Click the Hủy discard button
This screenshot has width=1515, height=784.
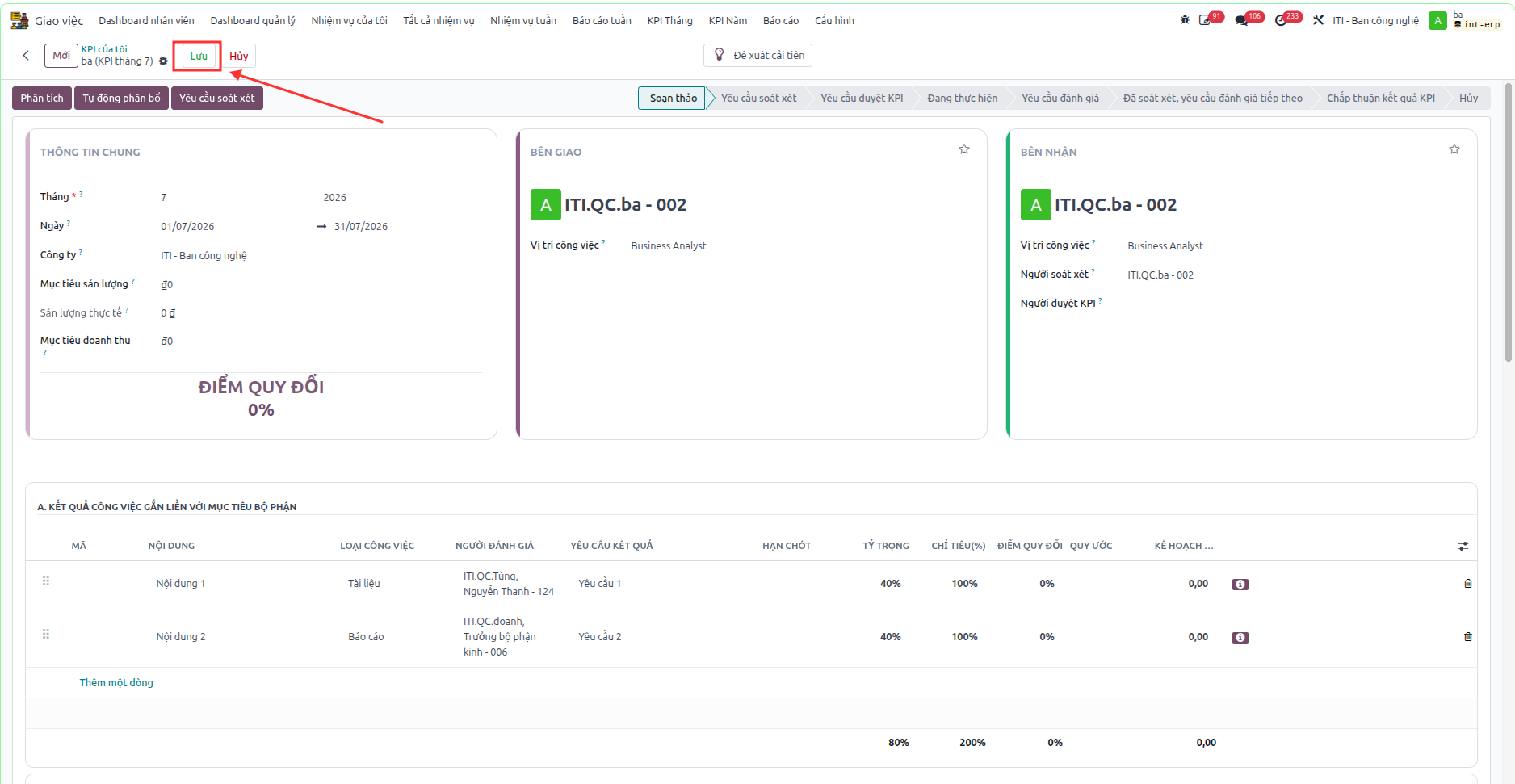[238, 56]
